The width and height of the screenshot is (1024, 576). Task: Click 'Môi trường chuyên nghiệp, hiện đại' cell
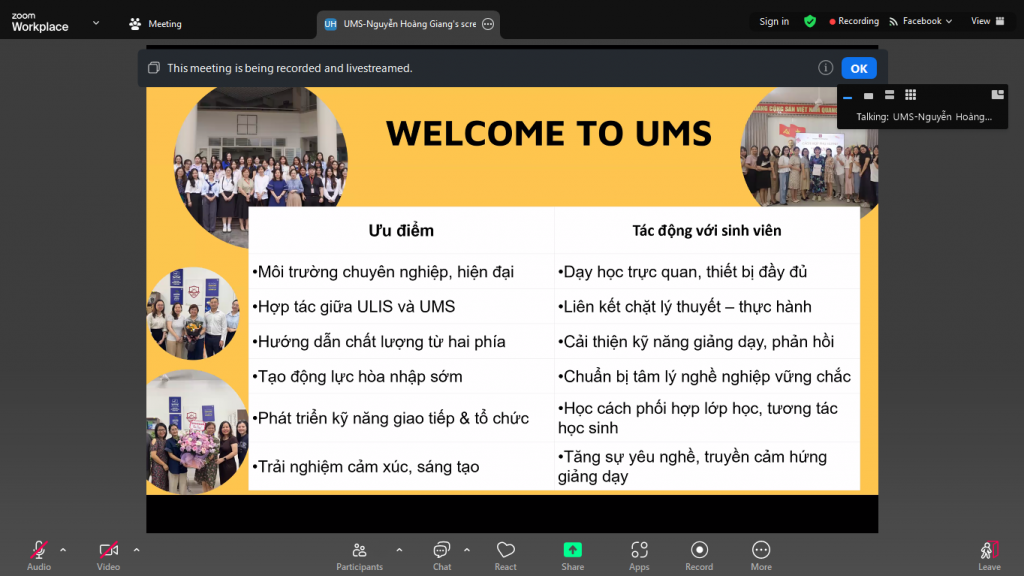point(383,272)
